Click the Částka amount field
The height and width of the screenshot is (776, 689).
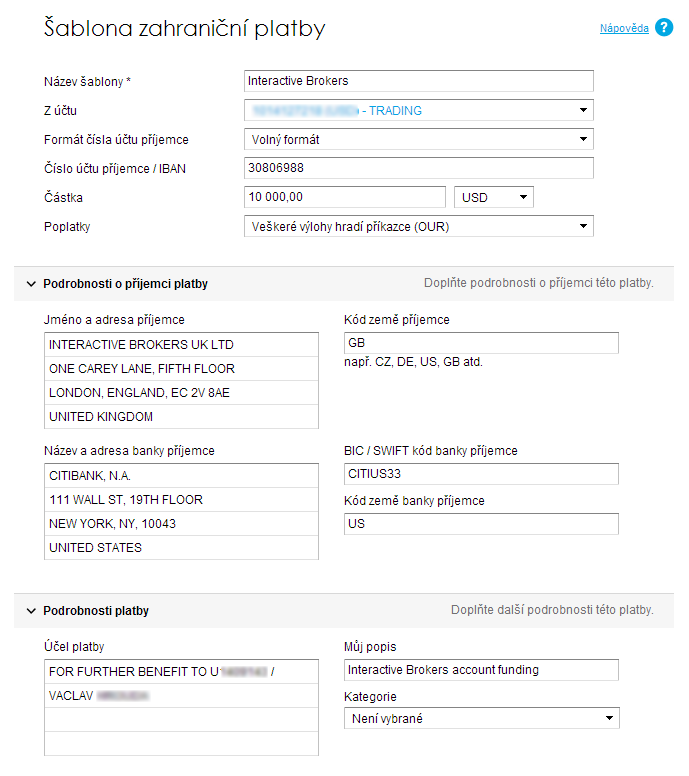click(x=344, y=198)
